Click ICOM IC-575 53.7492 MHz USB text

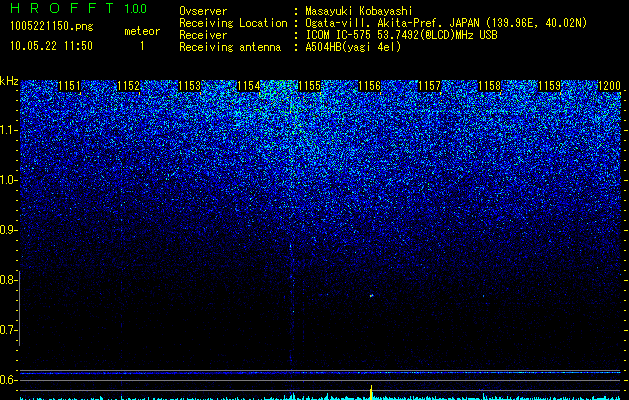[401, 35]
